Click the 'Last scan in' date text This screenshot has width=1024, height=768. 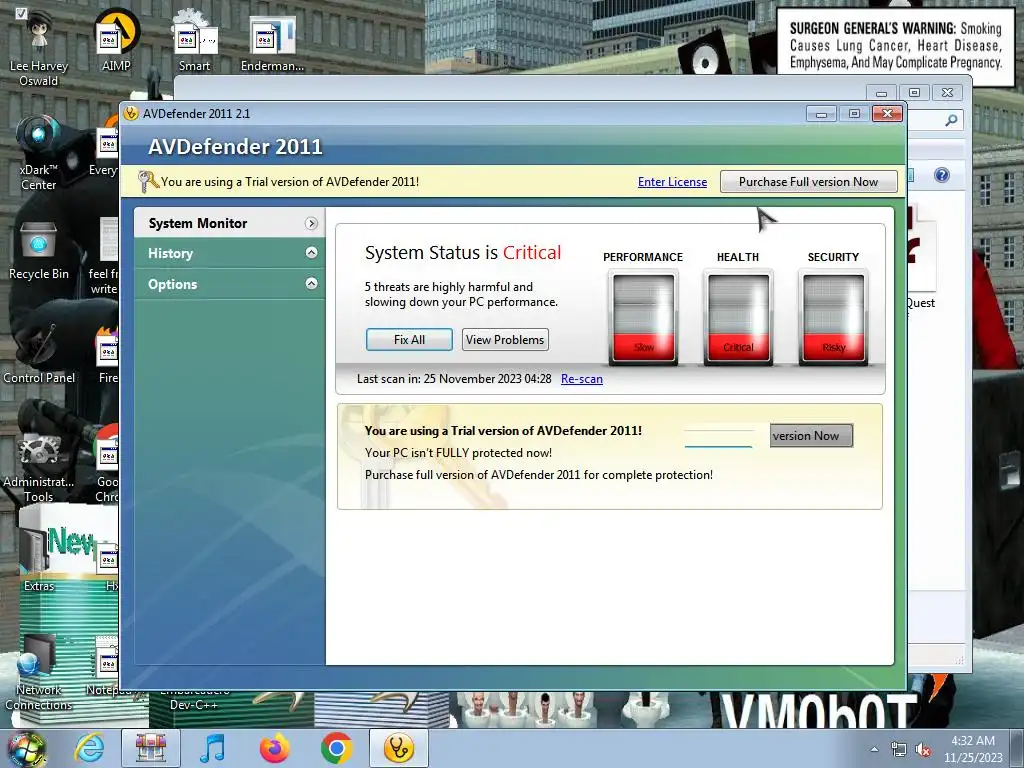tap(454, 379)
